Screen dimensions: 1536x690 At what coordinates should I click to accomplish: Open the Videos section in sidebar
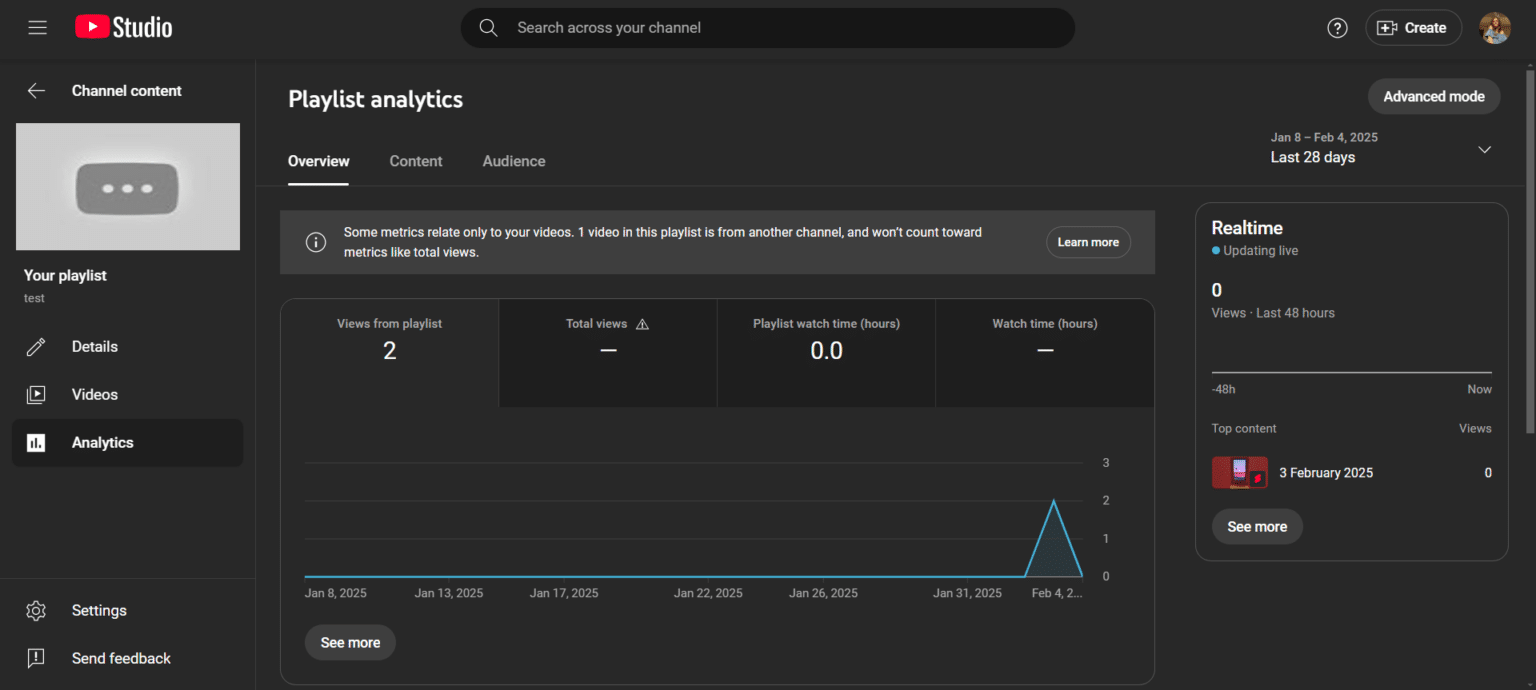(x=94, y=395)
